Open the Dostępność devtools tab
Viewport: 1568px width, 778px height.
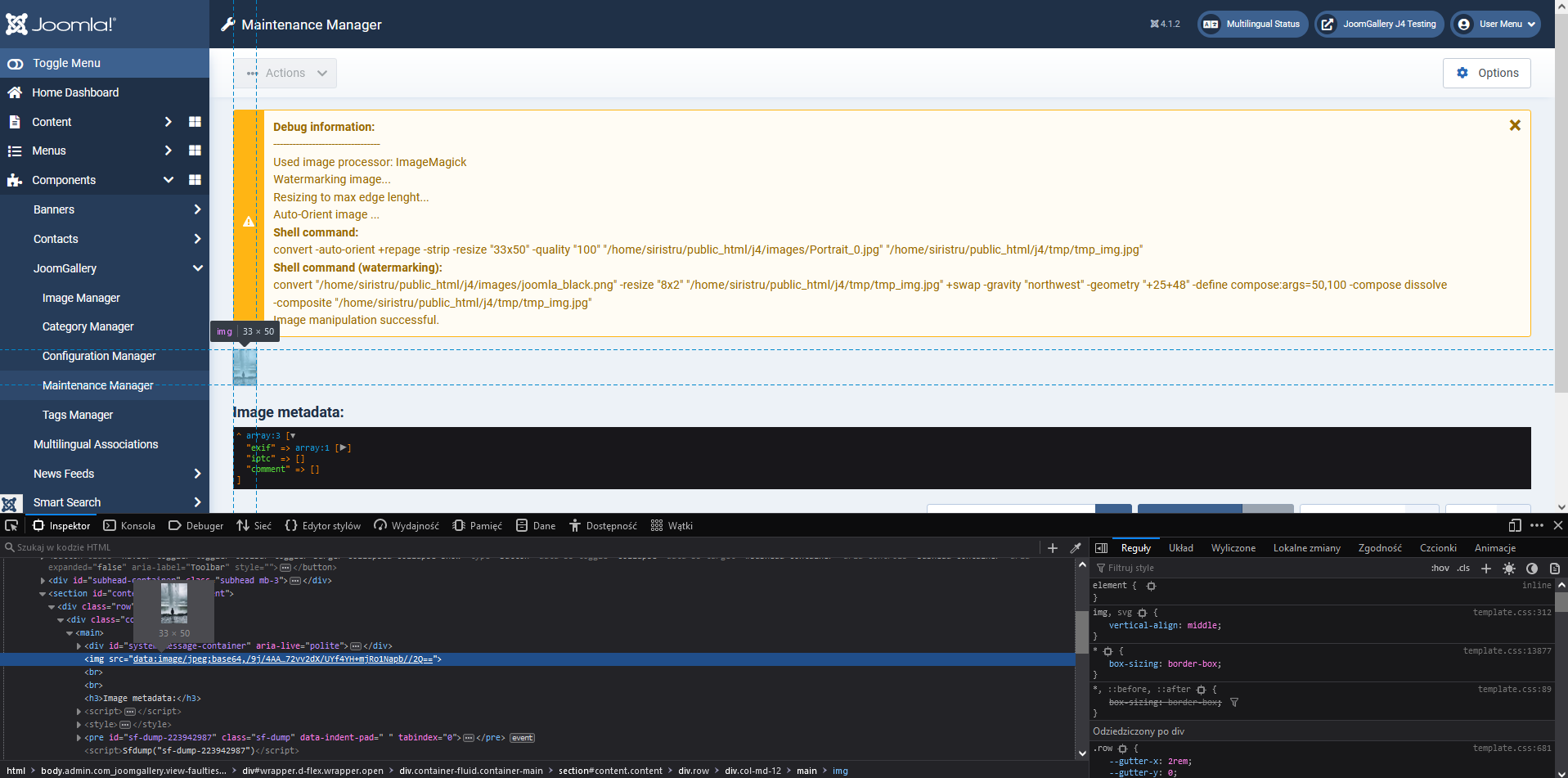click(x=603, y=526)
